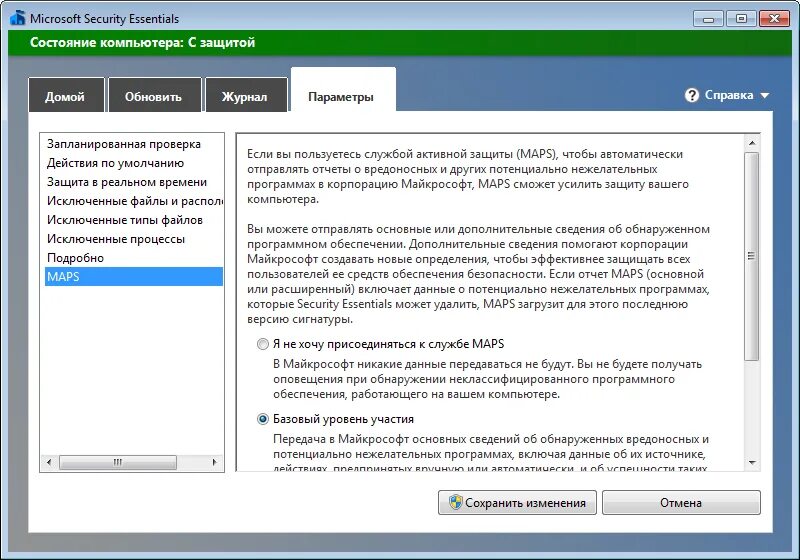Select Базовый уровень участия radio button

pyautogui.click(x=262, y=419)
